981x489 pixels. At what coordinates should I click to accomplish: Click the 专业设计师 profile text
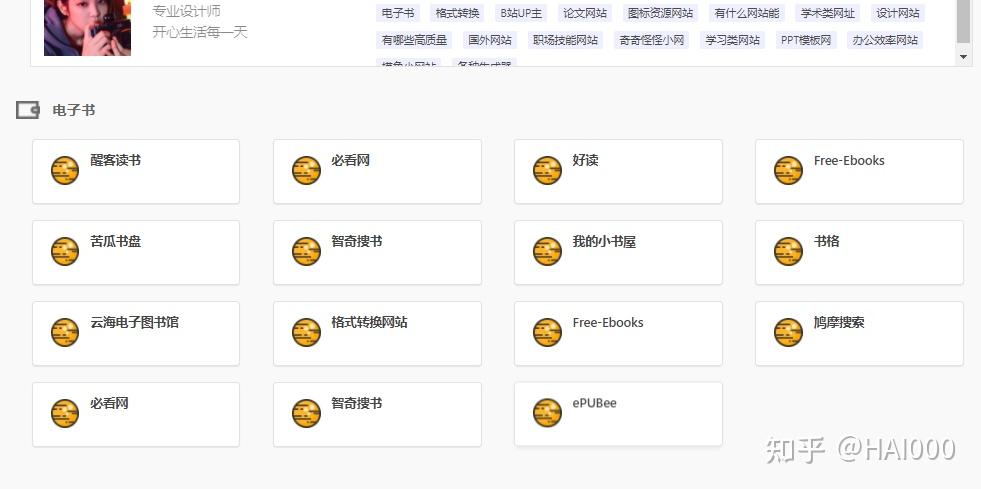point(186,11)
